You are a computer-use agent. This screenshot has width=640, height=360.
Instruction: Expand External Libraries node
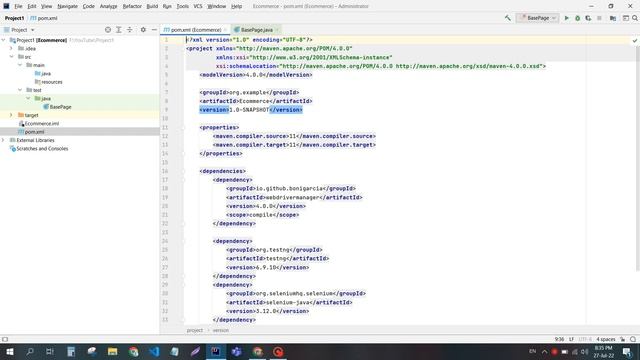(x=4, y=140)
